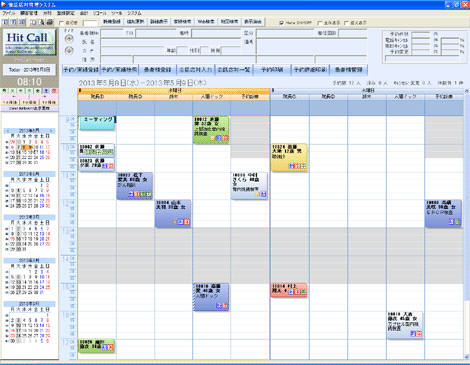Click the round down-arrow record navigation icon
The width and height of the screenshot is (470, 365).
69,51
